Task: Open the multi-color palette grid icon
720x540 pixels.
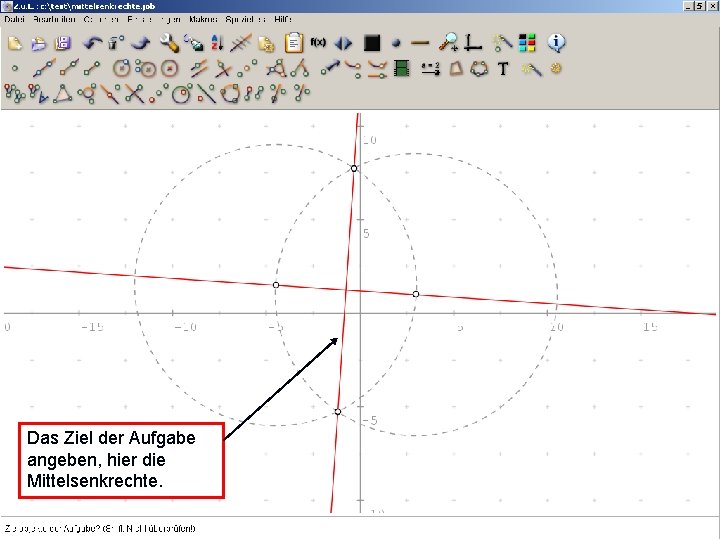Action: pyautogui.click(x=527, y=43)
